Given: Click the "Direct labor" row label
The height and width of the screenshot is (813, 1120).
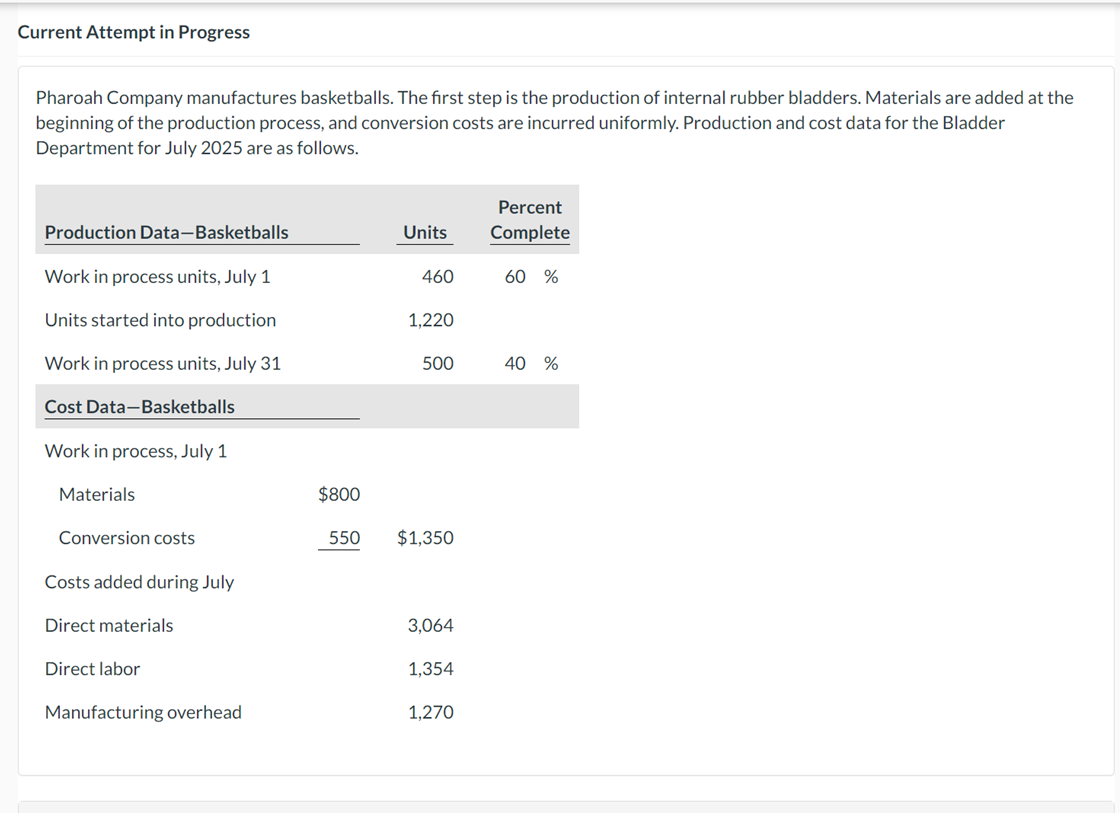Looking at the screenshot, I should click(92, 669).
